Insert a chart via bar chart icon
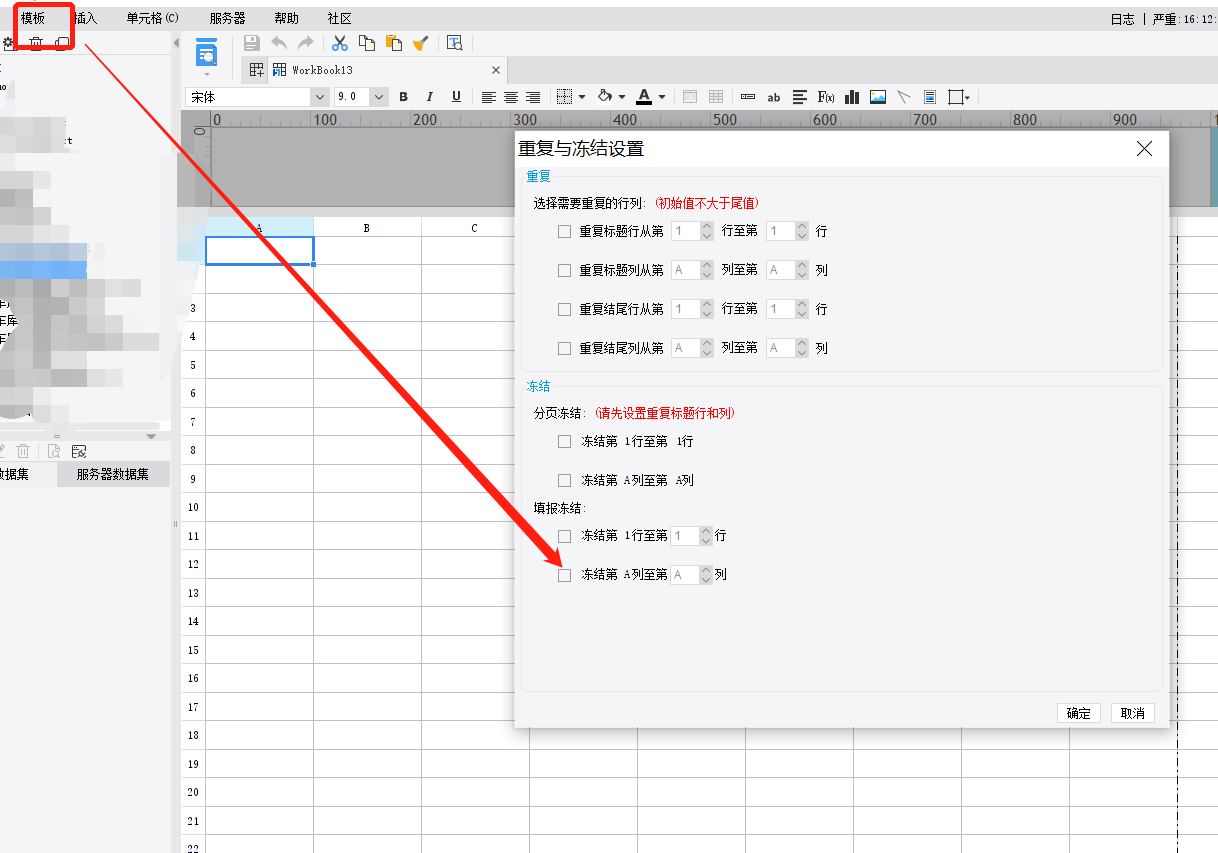This screenshot has width=1218, height=853. tap(852, 97)
